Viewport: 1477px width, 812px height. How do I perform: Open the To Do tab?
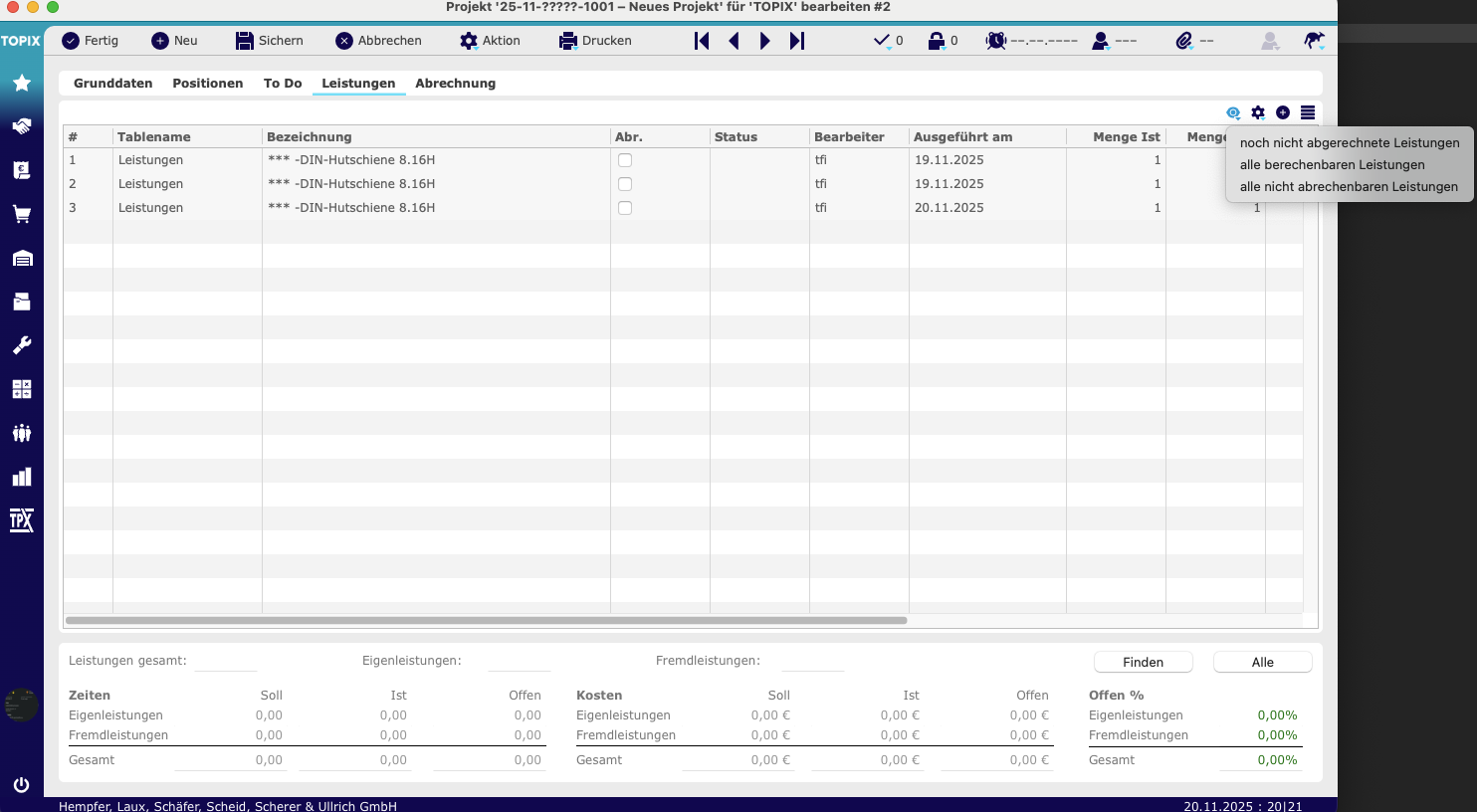click(283, 84)
